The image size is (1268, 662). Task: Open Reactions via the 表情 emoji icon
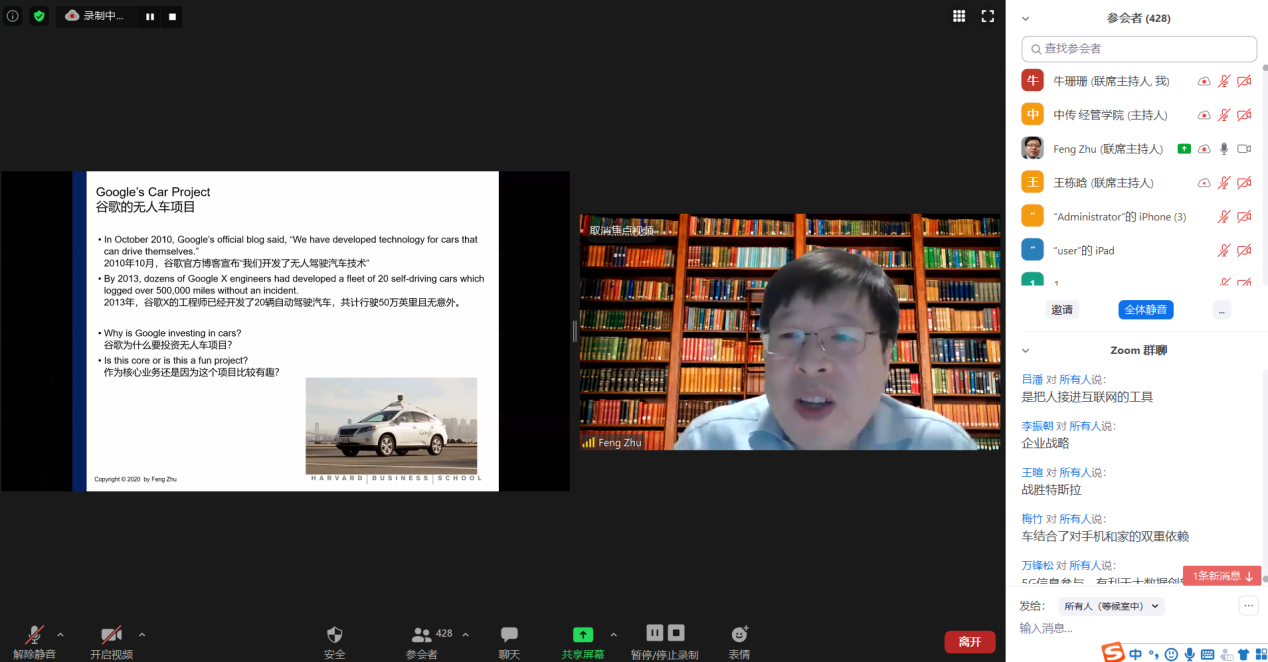[739, 640]
